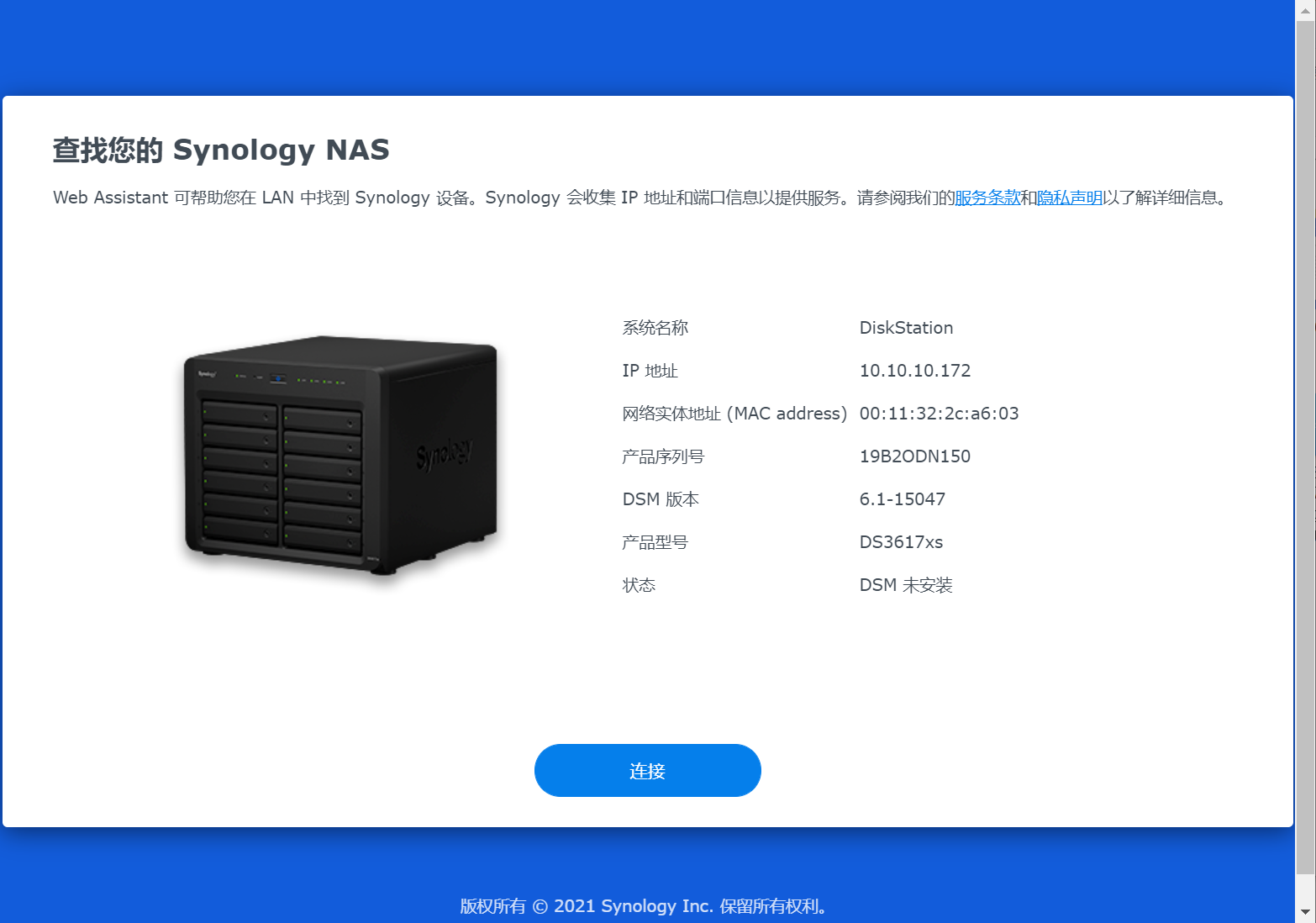This screenshot has width=1316, height=923.
Task: Click the scrollbar down arrow
Action: click(x=1305, y=912)
